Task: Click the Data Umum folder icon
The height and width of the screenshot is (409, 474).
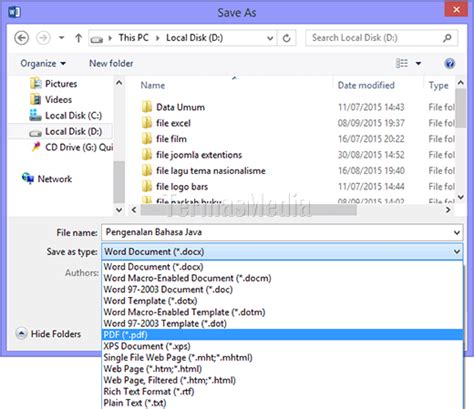Action: [147, 107]
